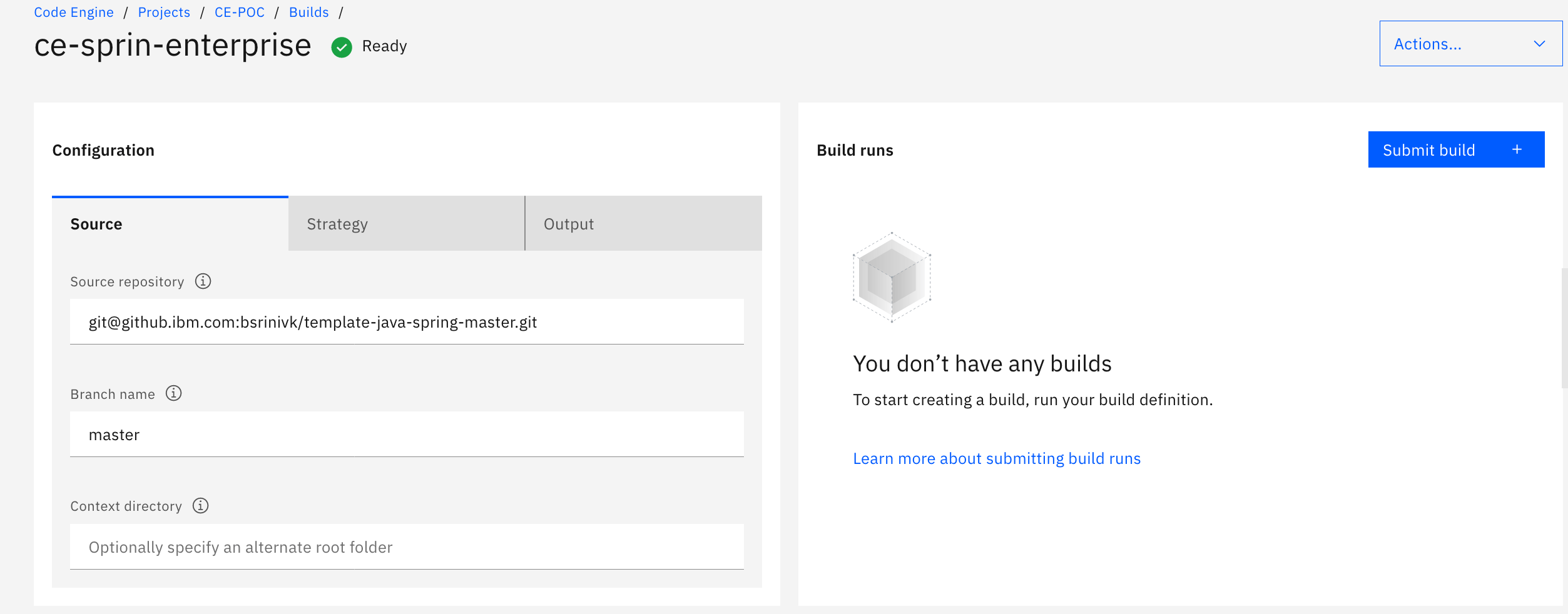Viewport: 1568px width, 614px height.
Task: Go to the CE-POC project breadcrumb
Action: click(238, 12)
